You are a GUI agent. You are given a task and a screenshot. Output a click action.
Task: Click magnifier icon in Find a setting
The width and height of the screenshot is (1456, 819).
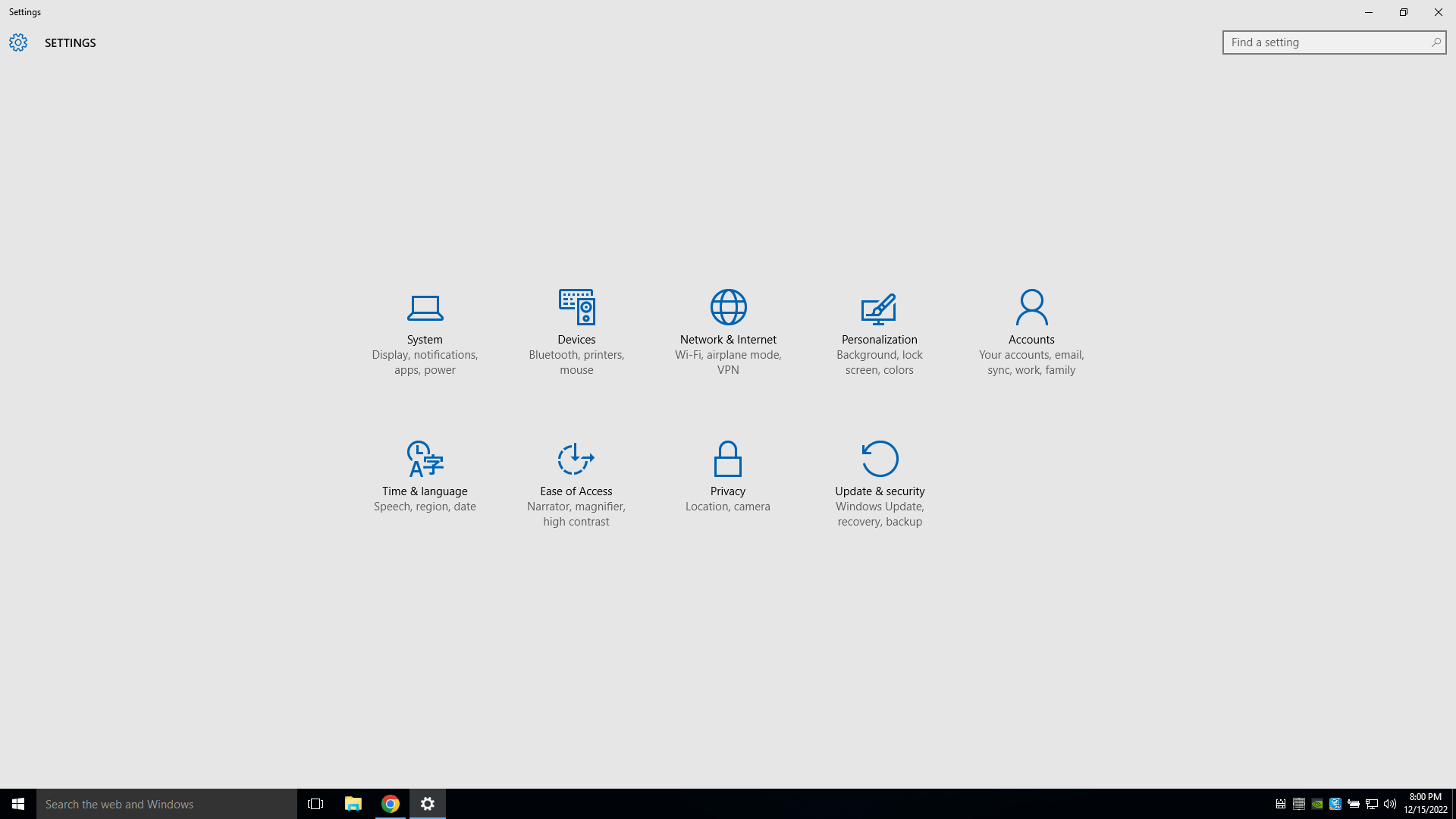1436,42
